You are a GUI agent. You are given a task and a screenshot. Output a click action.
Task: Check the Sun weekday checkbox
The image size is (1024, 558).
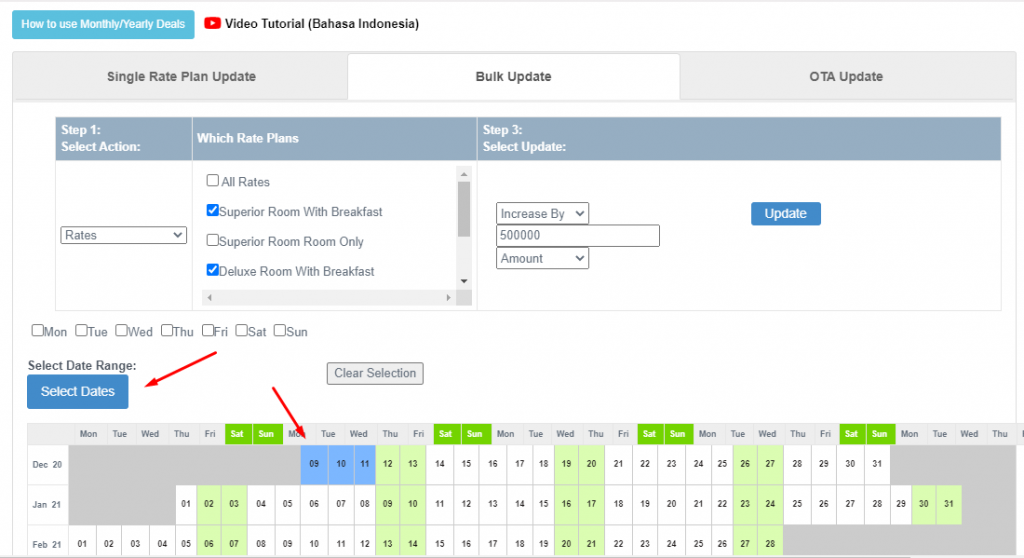pos(280,331)
